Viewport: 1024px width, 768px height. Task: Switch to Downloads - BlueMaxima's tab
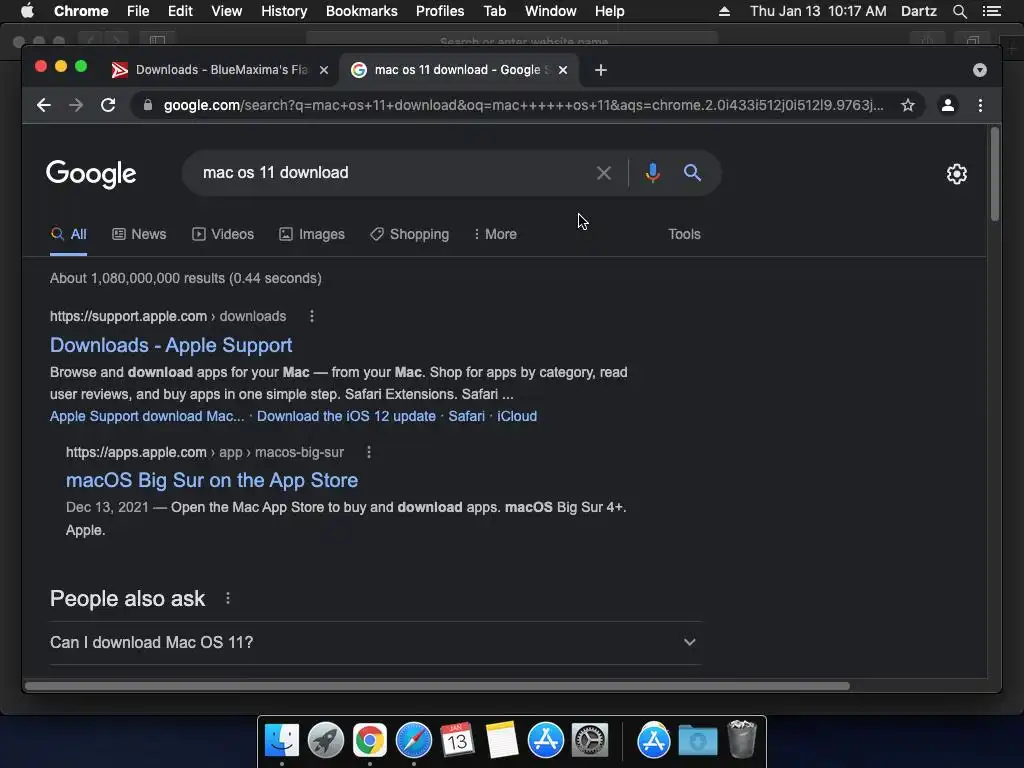pos(221,70)
